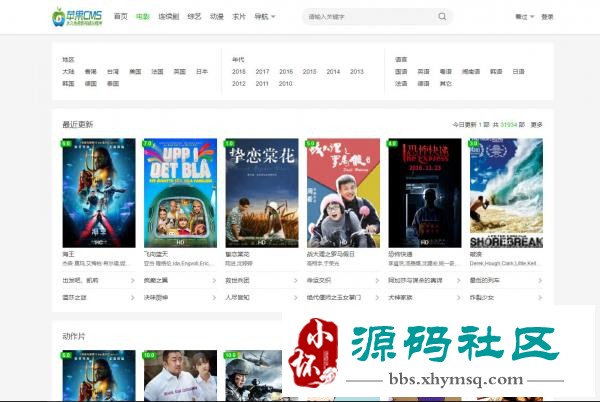Filter region by 大陆
The image size is (600, 402).
(68, 72)
